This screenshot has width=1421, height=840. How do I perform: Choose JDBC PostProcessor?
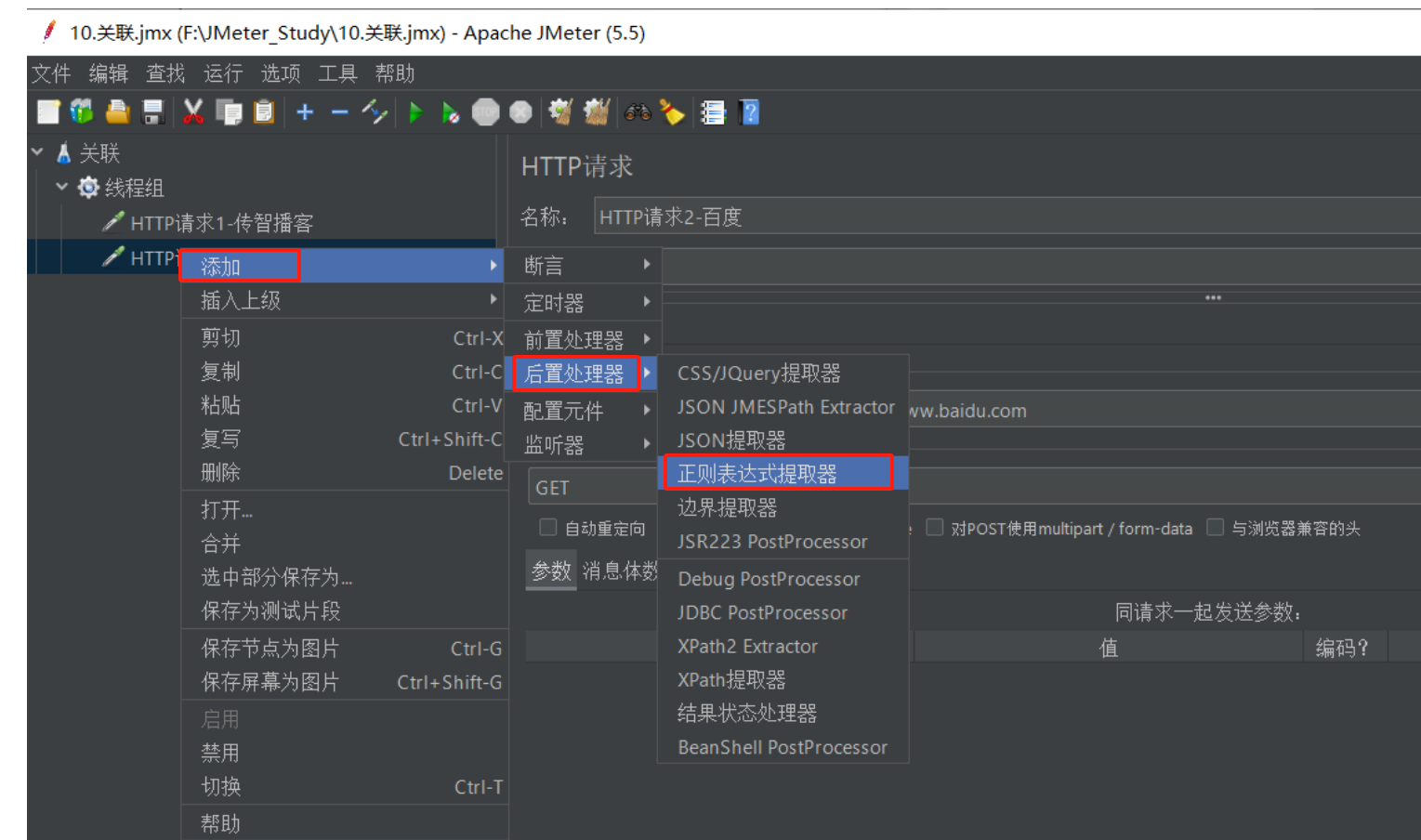point(783,612)
